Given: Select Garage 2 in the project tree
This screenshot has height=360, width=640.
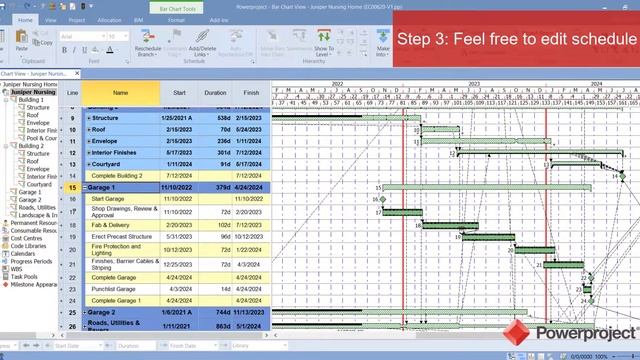Looking at the screenshot, I should [30, 200].
